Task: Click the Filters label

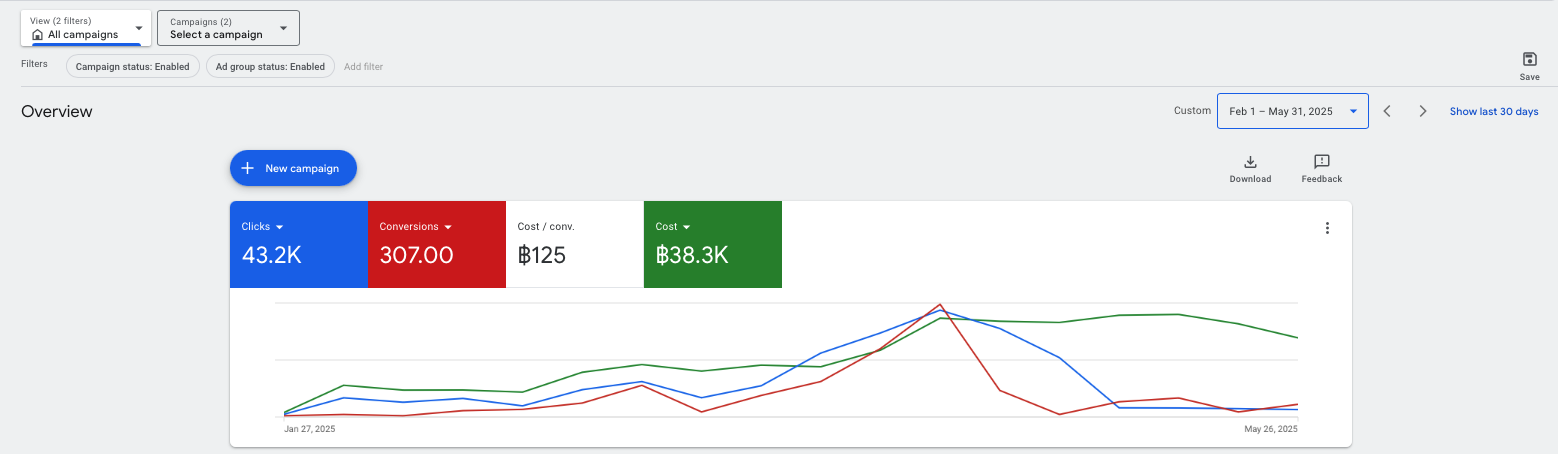Action: tap(34, 63)
